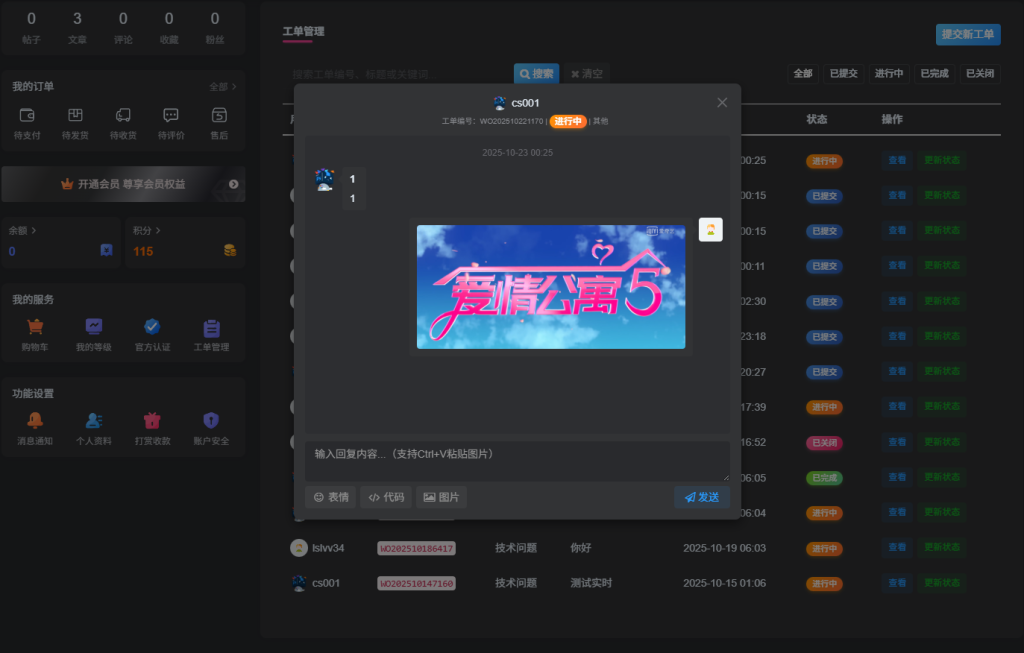Click 提交新工单 to submit a new ticket
Viewport: 1024px width, 653px height.
[968, 35]
